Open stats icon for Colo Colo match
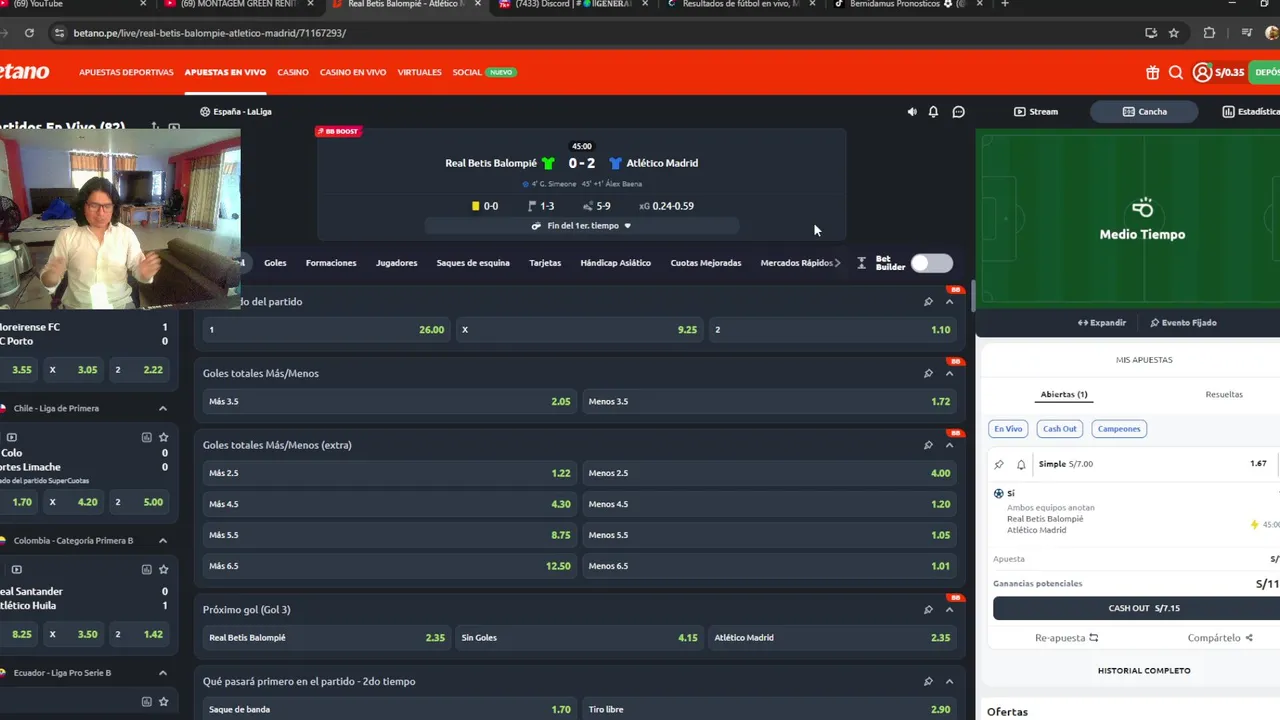 [146, 437]
